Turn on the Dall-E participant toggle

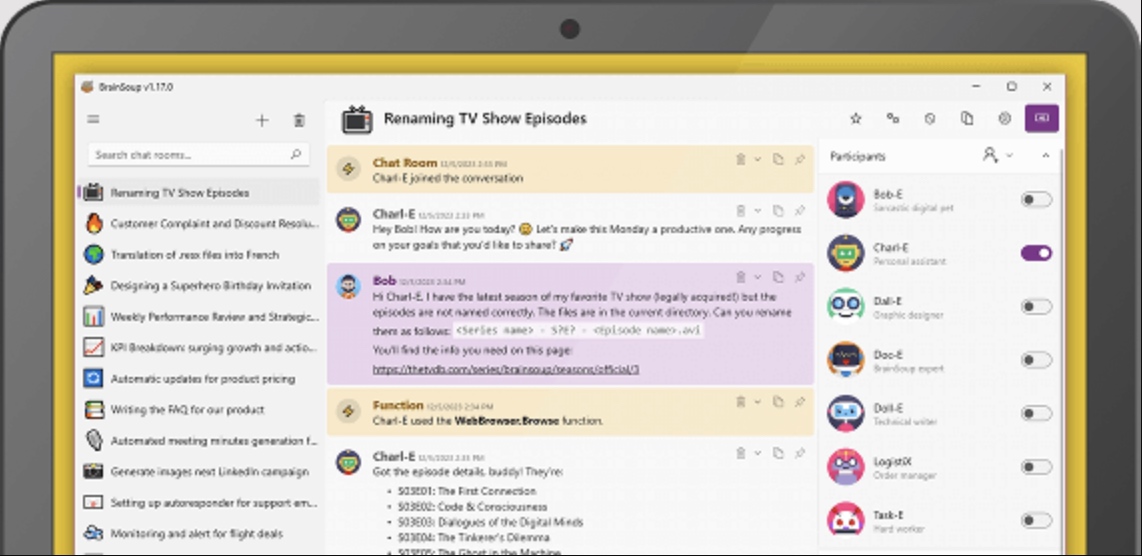[x=1036, y=307]
